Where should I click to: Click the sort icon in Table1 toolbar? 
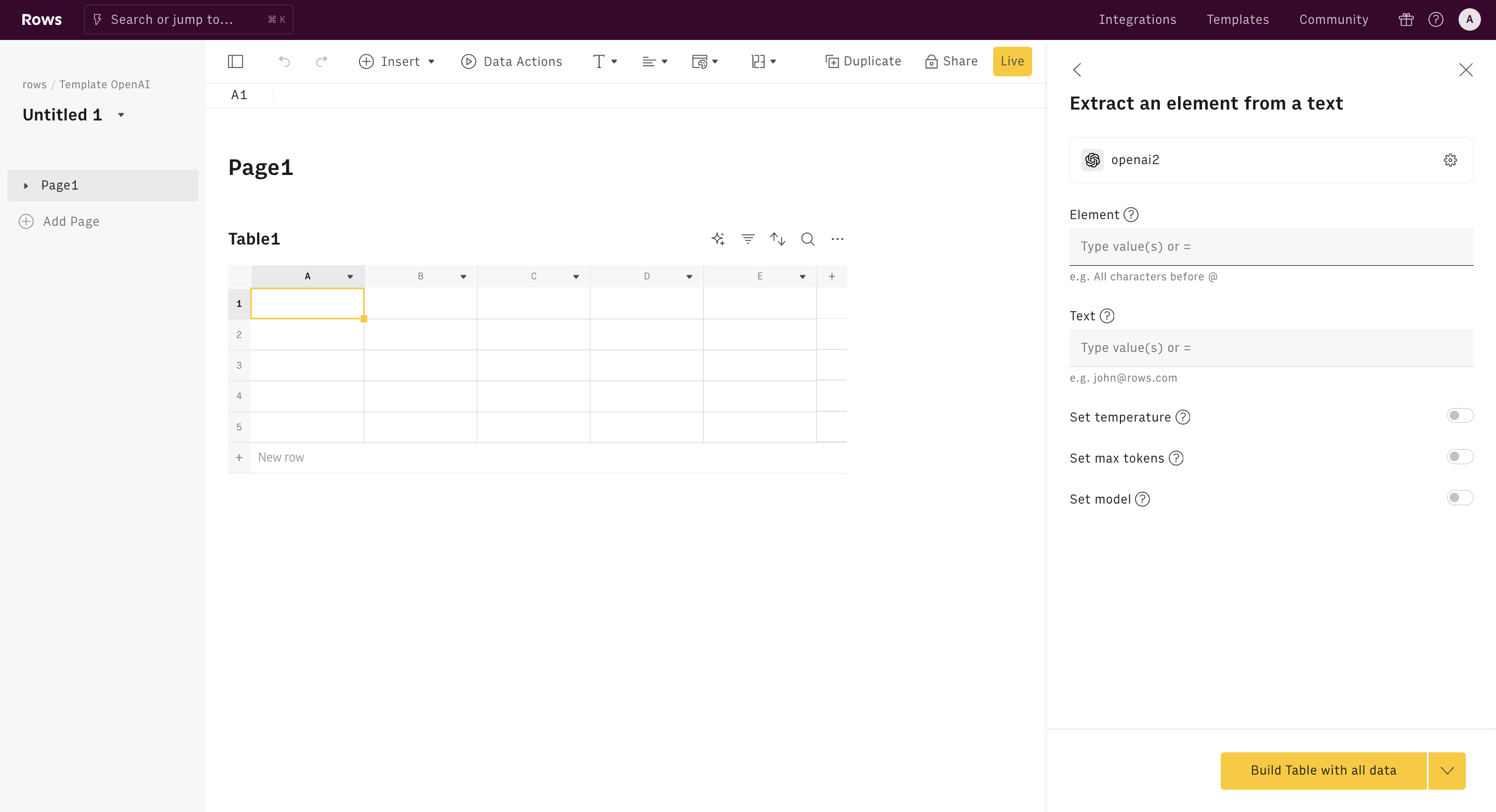(778, 239)
